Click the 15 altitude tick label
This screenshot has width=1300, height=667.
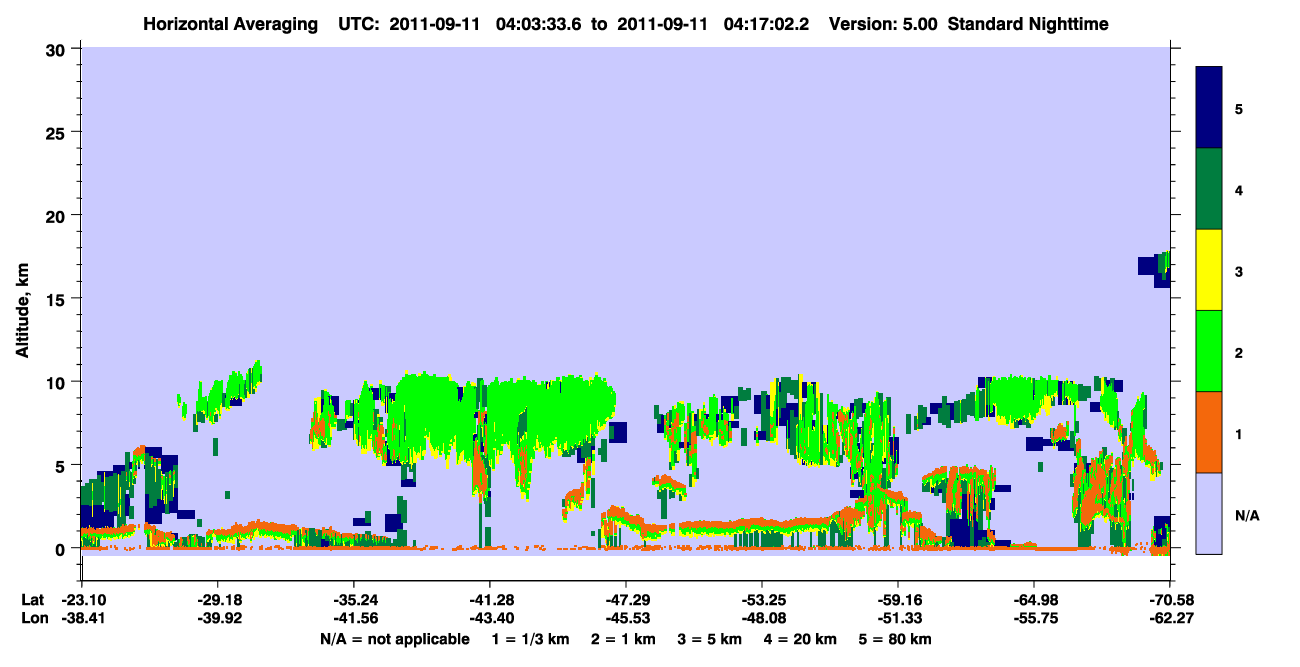tap(59, 299)
